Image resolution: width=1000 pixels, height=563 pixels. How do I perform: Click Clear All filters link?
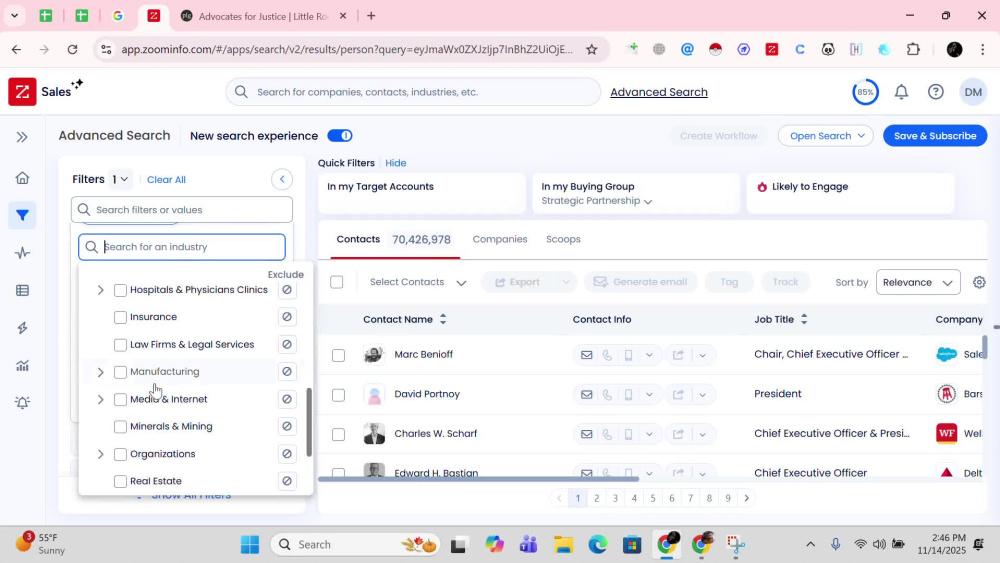point(166,180)
